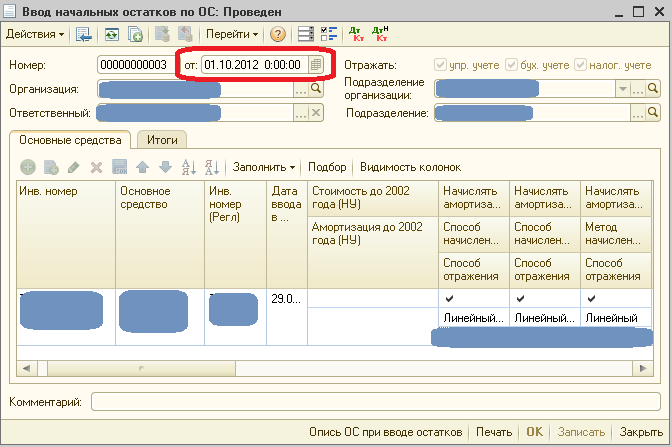Toggle the налог. учете checkbox
672x447 pixels.
click(x=580, y=65)
